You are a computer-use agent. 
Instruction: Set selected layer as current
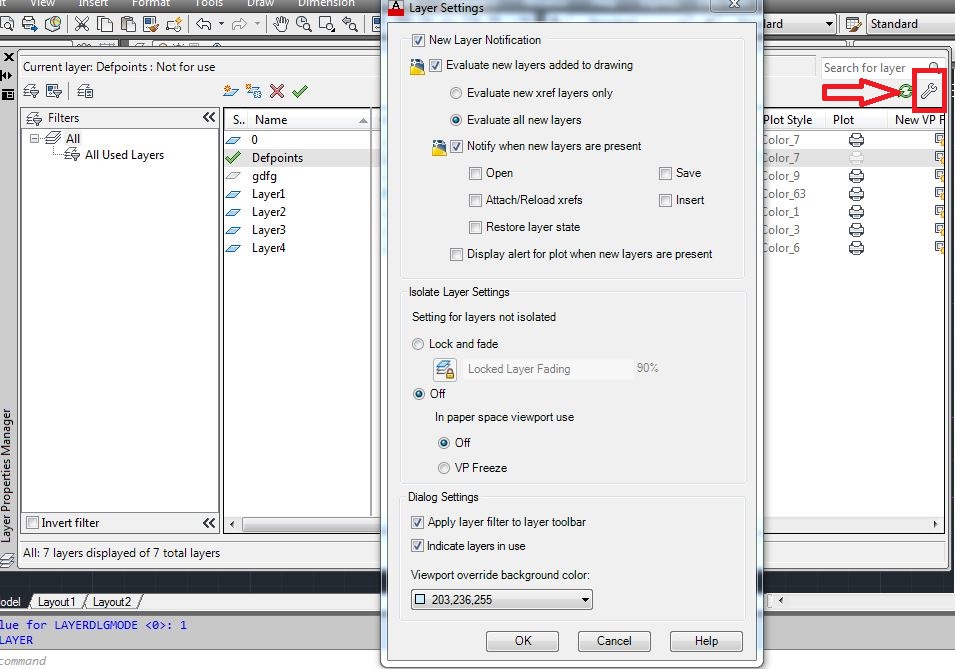point(300,91)
